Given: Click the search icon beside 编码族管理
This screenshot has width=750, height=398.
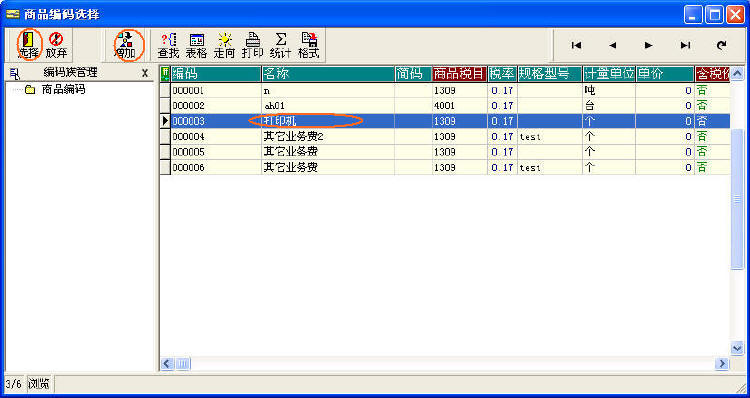Looking at the screenshot, I should pos(15,74).
